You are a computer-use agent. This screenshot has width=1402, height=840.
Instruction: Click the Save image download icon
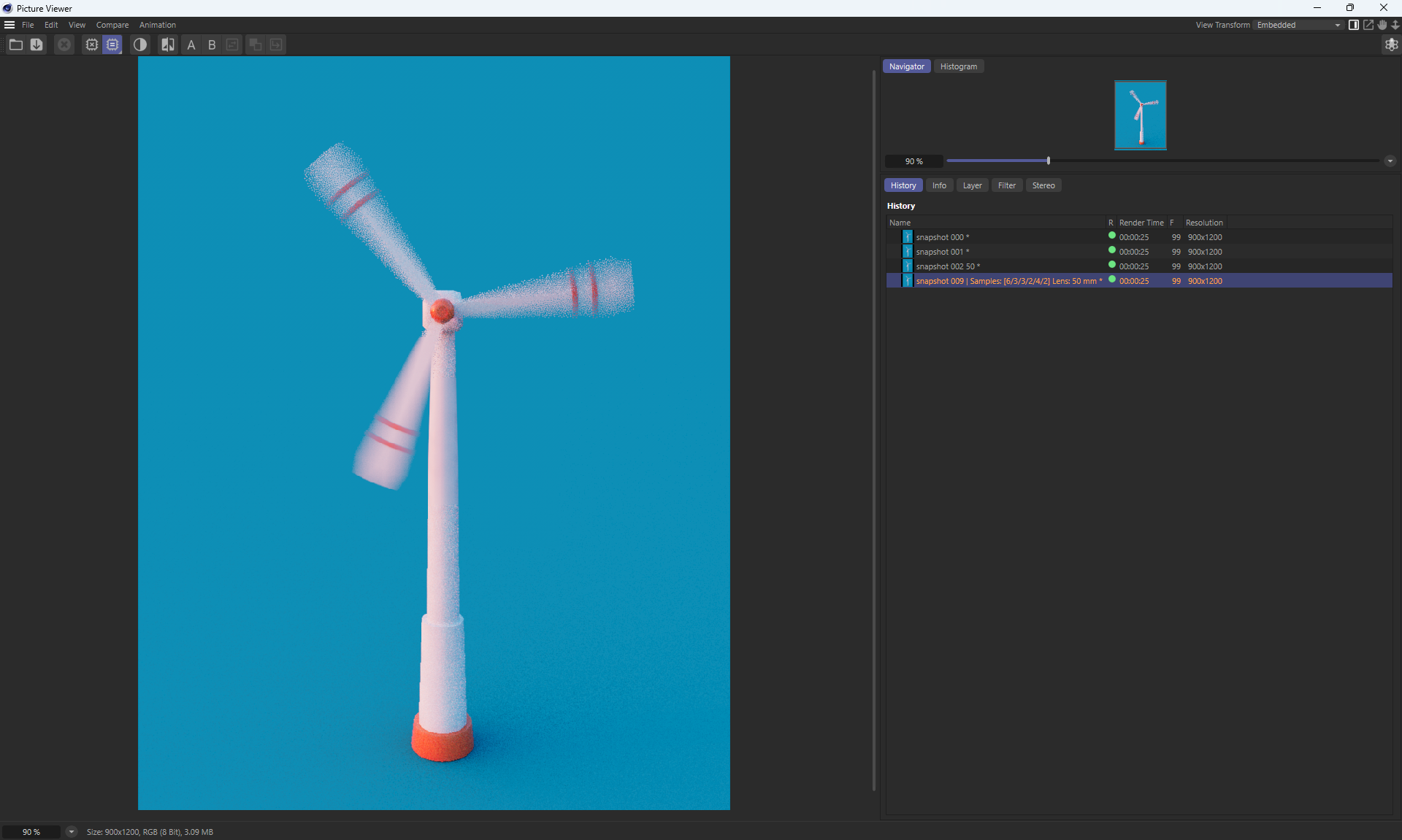click(37, 45)
